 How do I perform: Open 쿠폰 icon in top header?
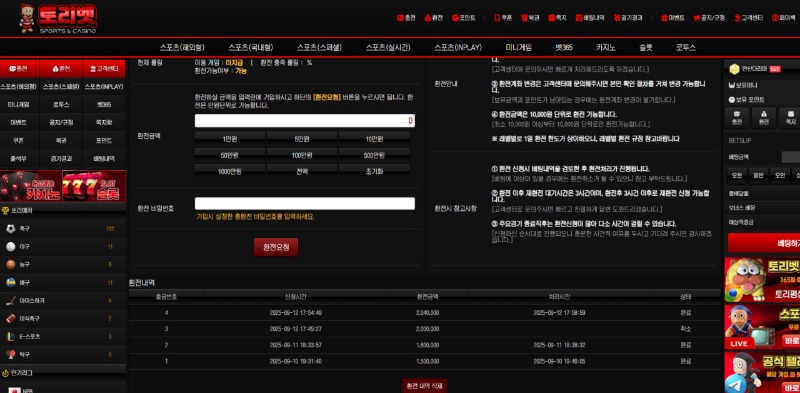pyautogui.click(x=497, y=17)
